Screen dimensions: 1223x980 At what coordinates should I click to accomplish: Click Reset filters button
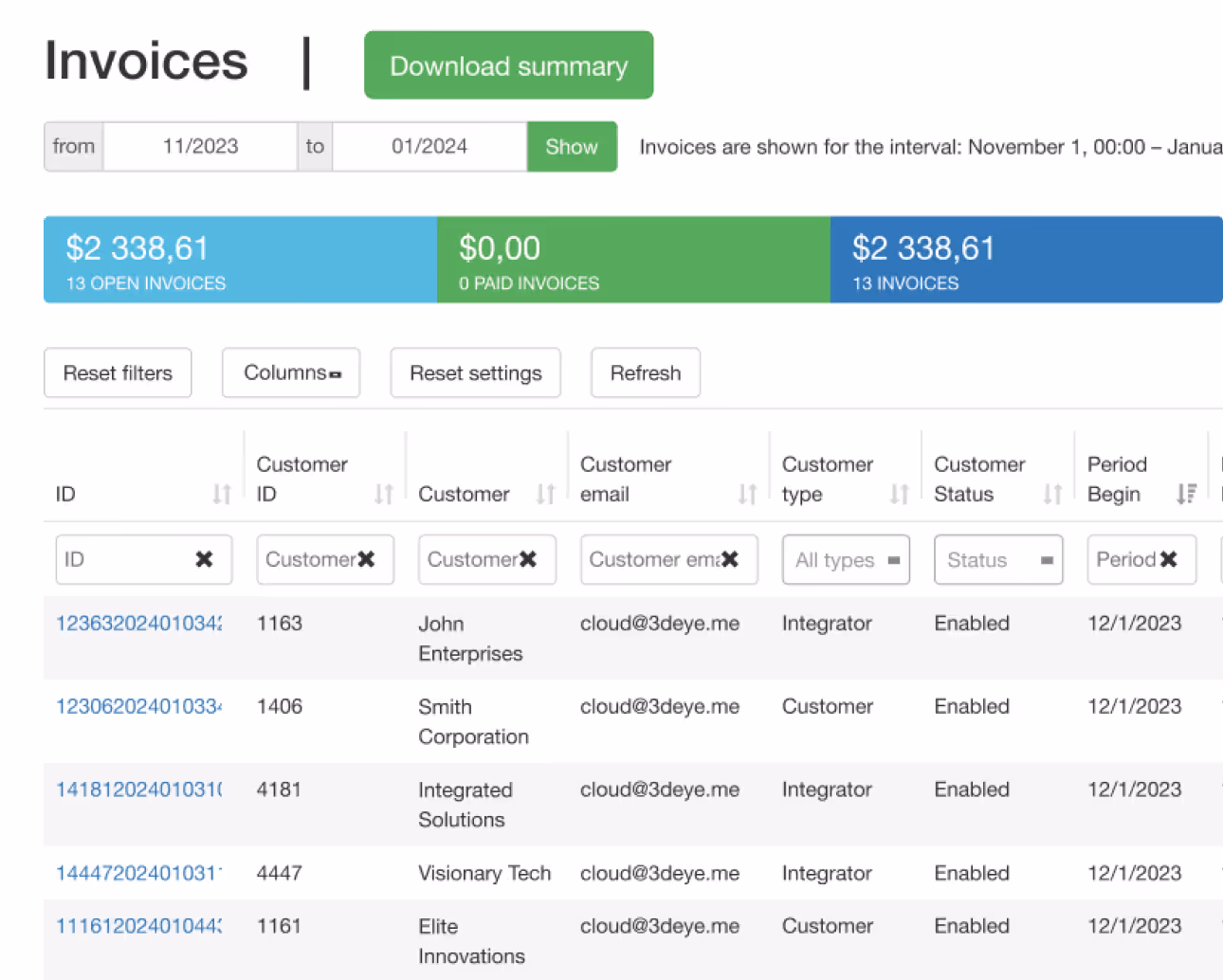pos(118,373)
